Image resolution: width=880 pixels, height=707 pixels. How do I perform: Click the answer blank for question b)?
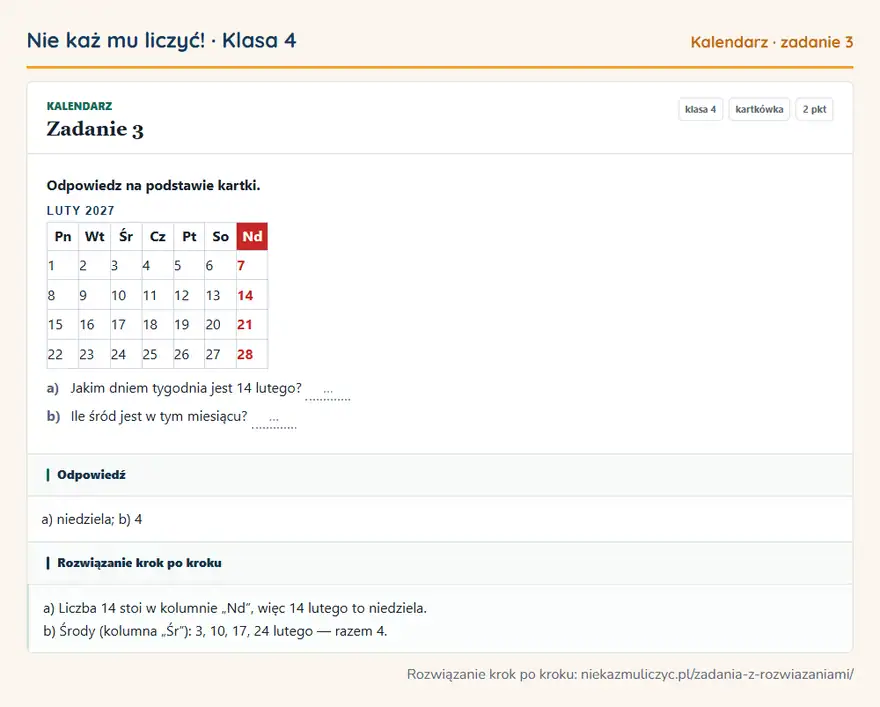pos(274,419)
